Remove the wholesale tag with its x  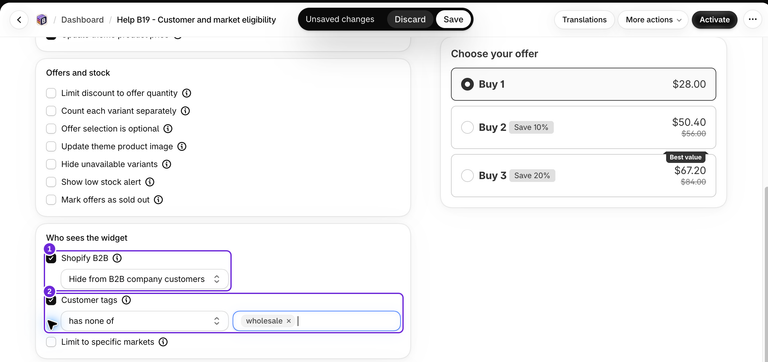(289, 321)
